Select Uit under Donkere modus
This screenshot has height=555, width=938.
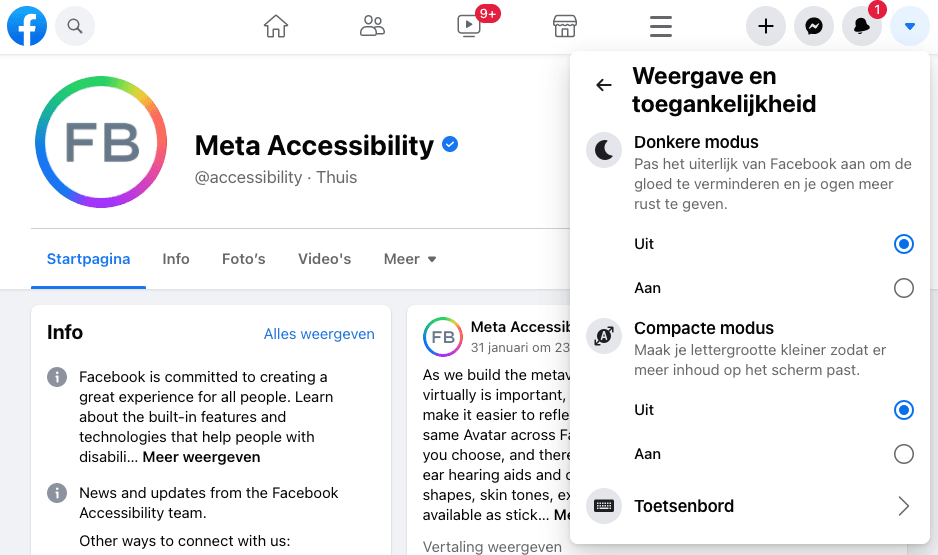click(x=903, y=244)
